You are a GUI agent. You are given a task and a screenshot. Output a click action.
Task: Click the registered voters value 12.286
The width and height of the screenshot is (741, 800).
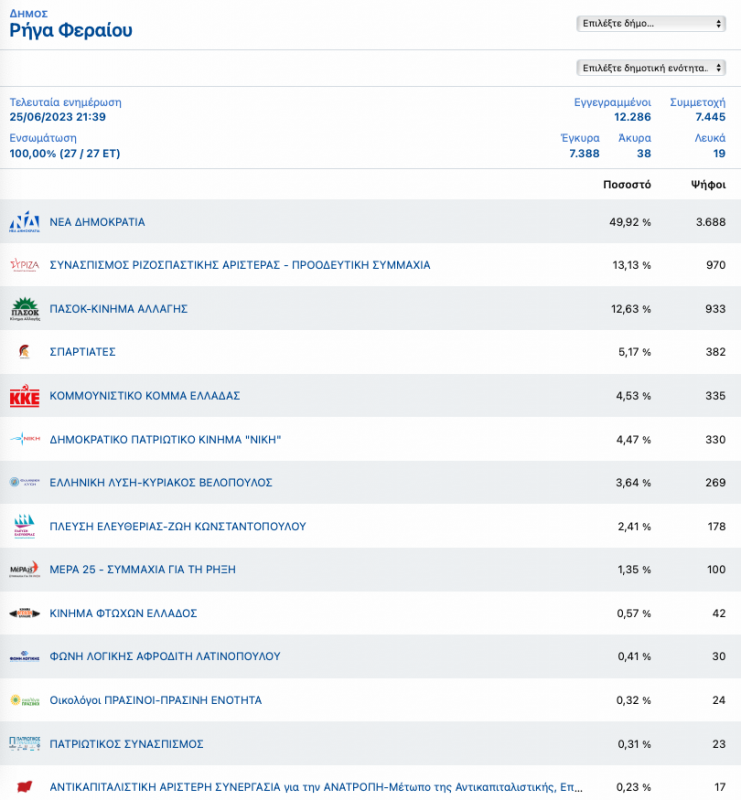(x=632, y=117)
